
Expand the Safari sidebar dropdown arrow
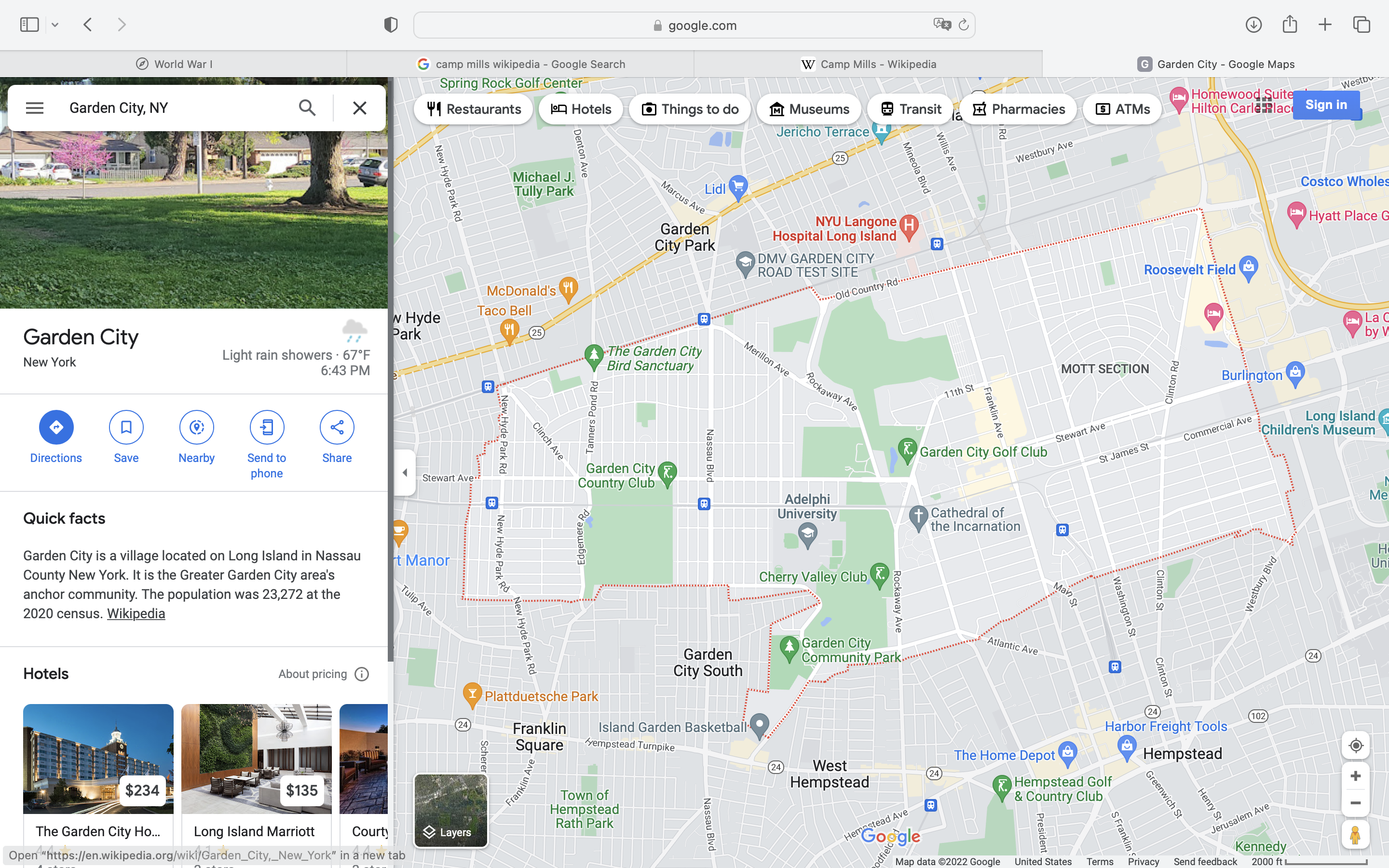tap(55, 25)
